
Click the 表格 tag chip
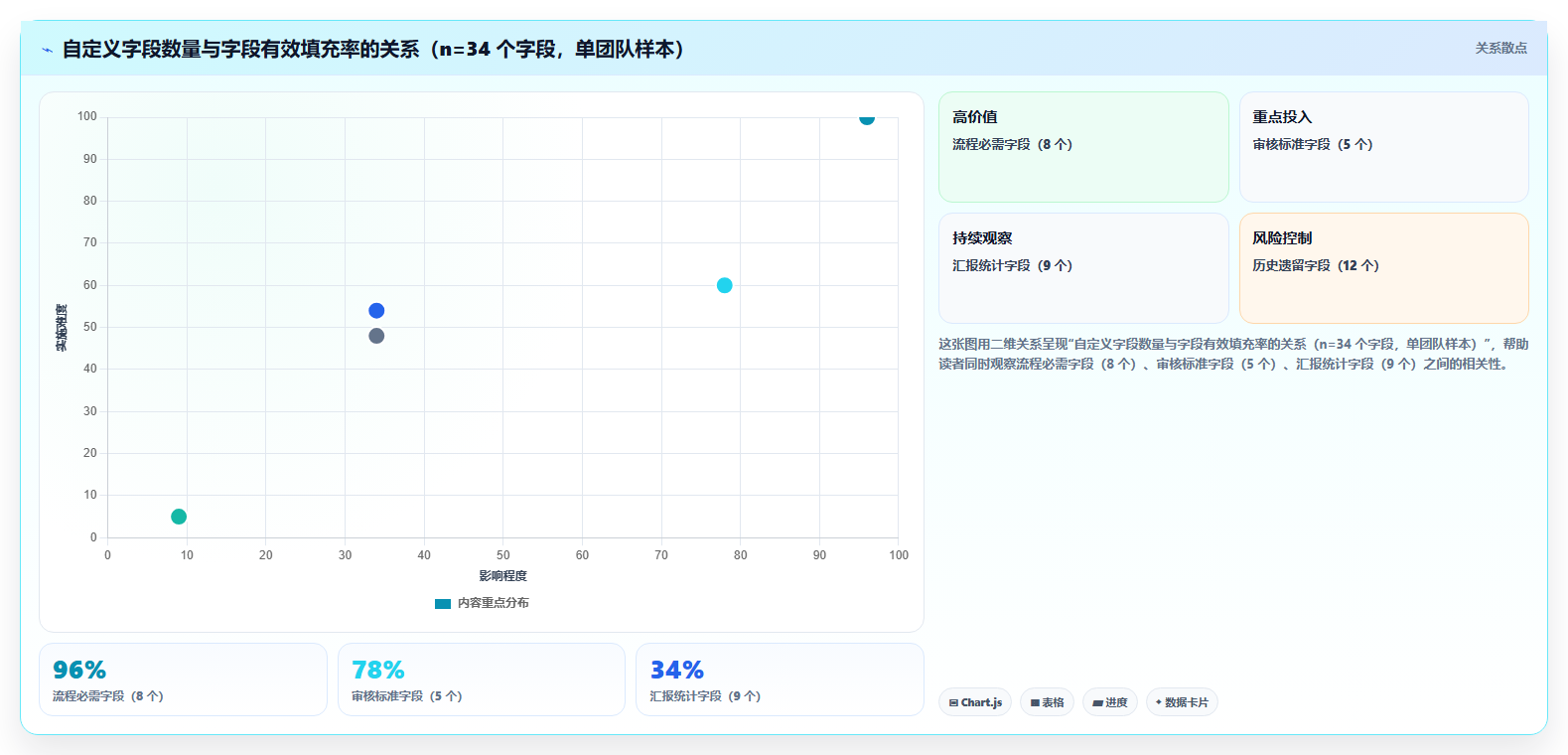click(x=1047, y=702)
